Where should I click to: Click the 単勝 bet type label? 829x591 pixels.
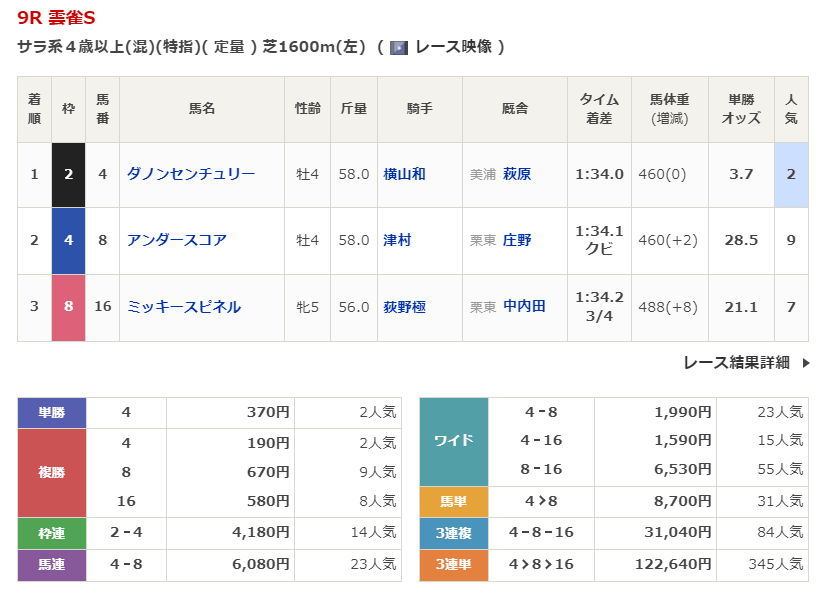click(x=52, y=412)
